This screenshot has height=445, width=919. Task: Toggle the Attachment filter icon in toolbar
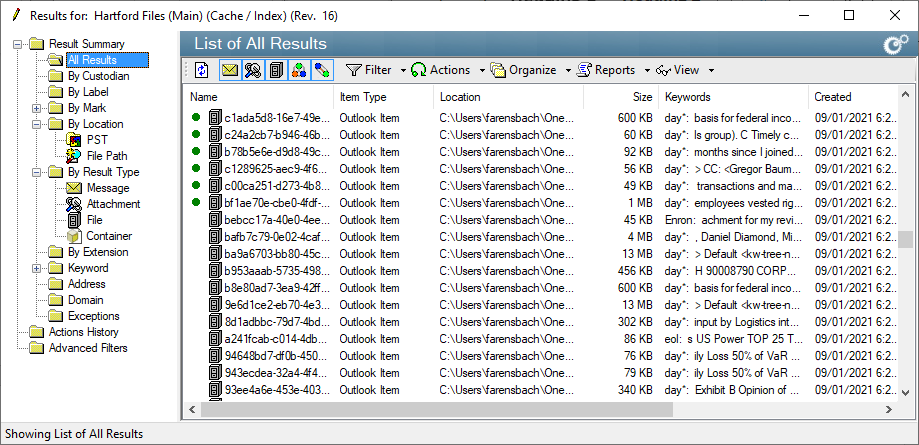click(253, 70)
